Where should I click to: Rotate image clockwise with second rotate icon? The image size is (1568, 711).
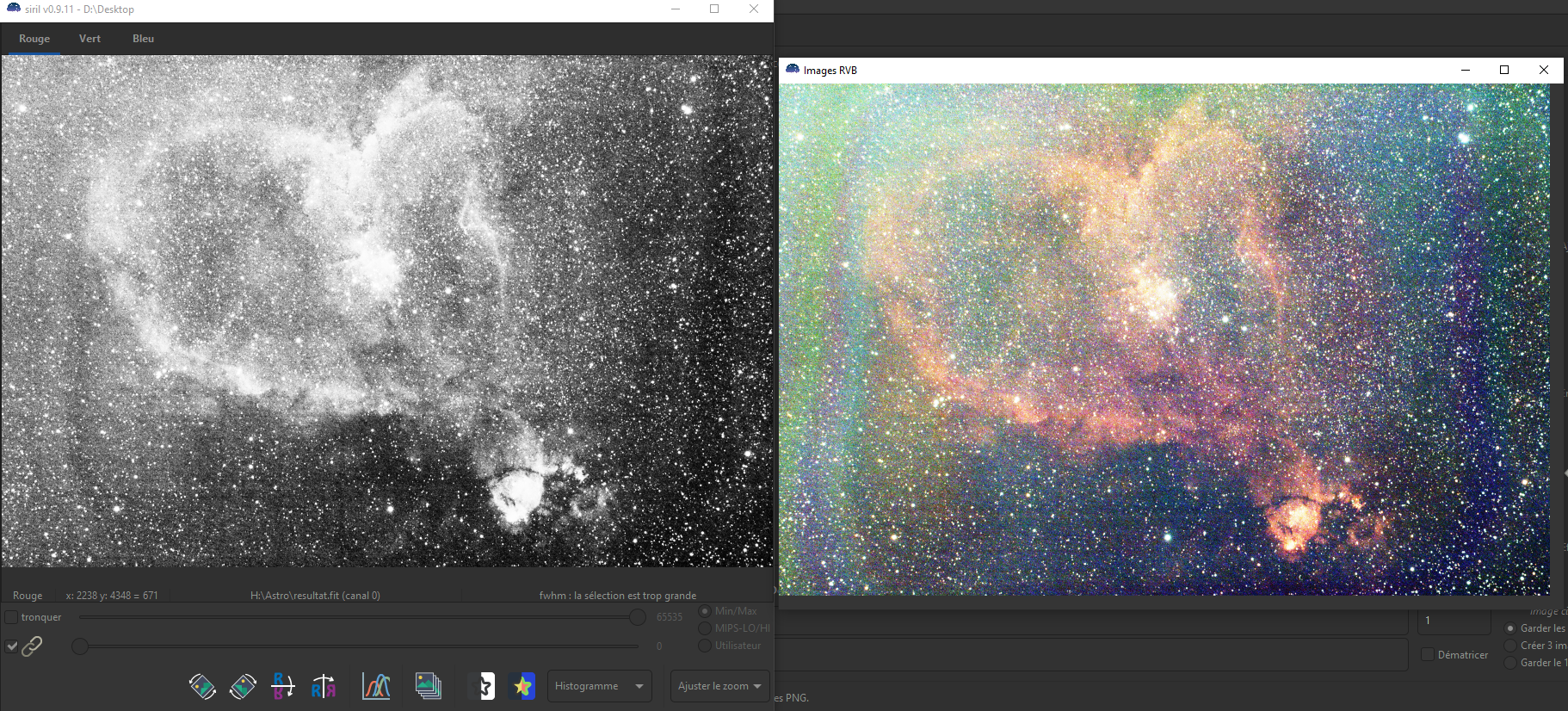tap(243, 686)
